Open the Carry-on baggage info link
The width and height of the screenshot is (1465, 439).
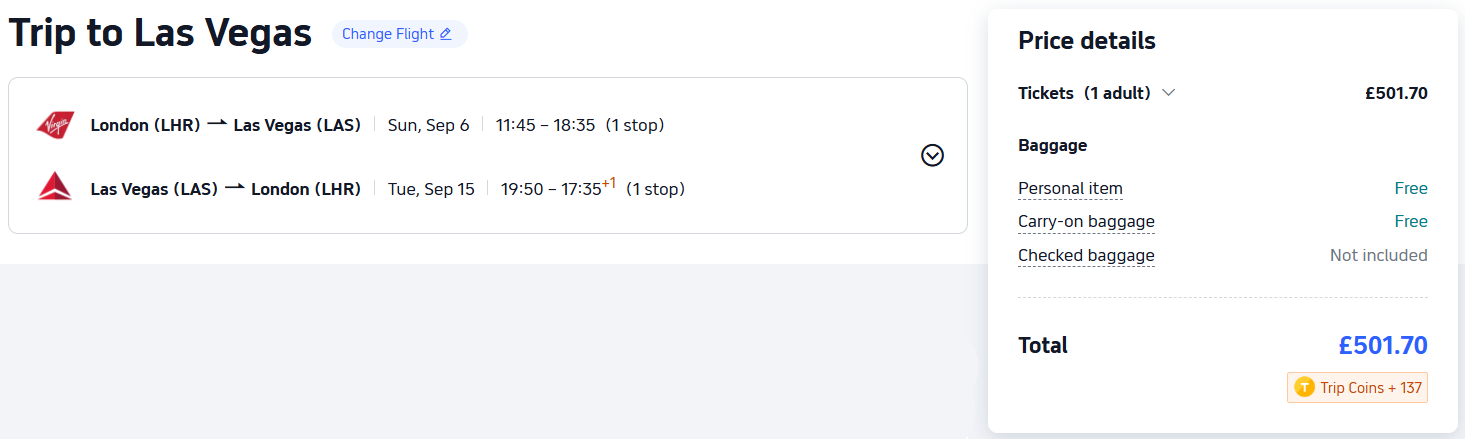tap(1086, 221)
